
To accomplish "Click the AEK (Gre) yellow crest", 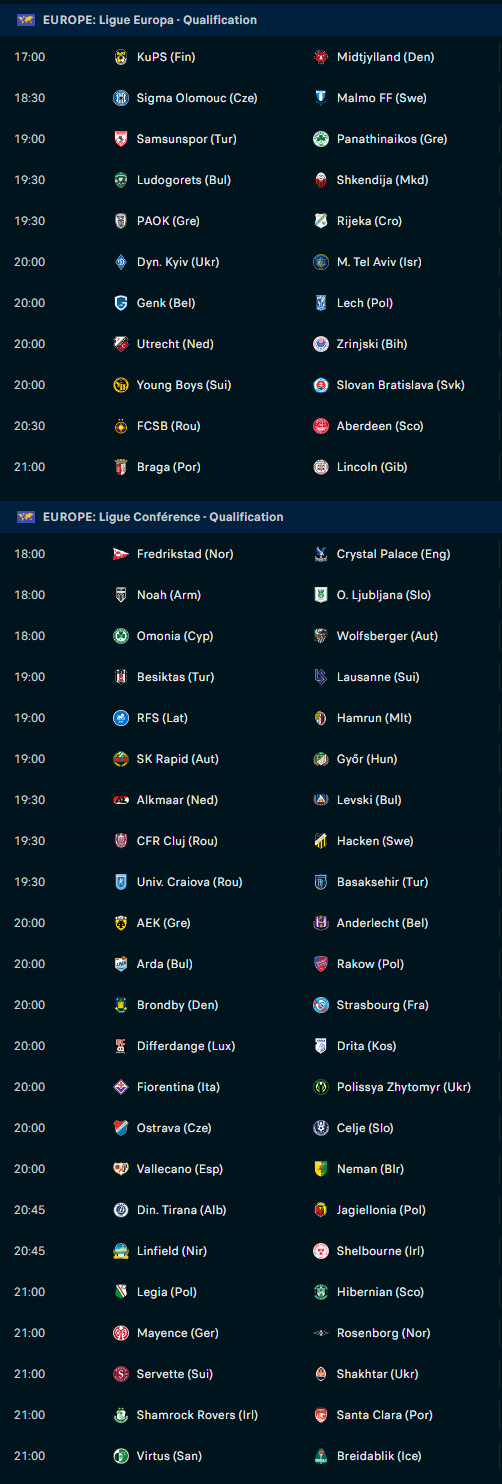I will click(121, 923).
